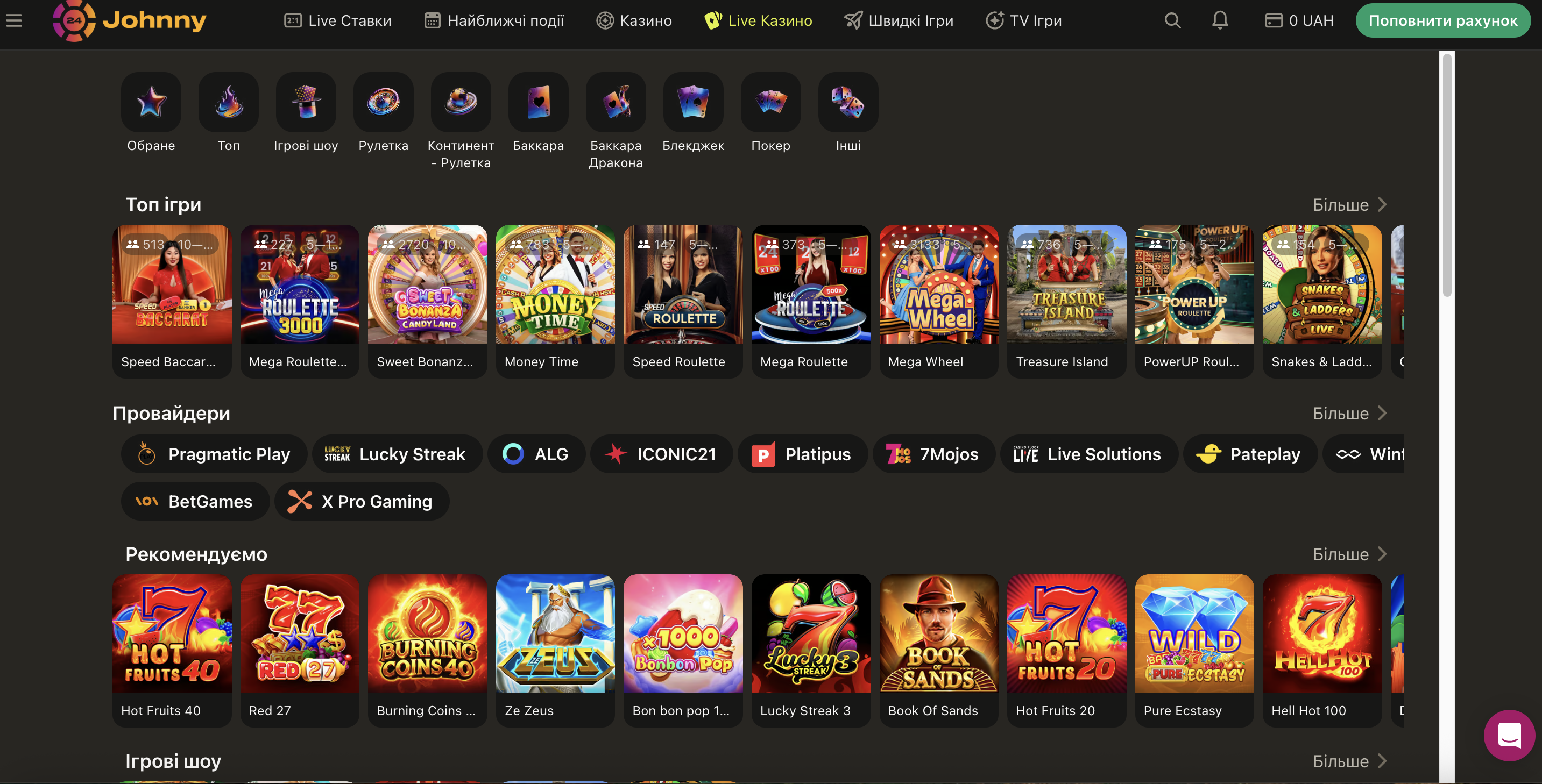Viewport: 1542px width, 784px height.
Task: Click the wallet showing 0 UAH
Action: (x=1299, y=20)
